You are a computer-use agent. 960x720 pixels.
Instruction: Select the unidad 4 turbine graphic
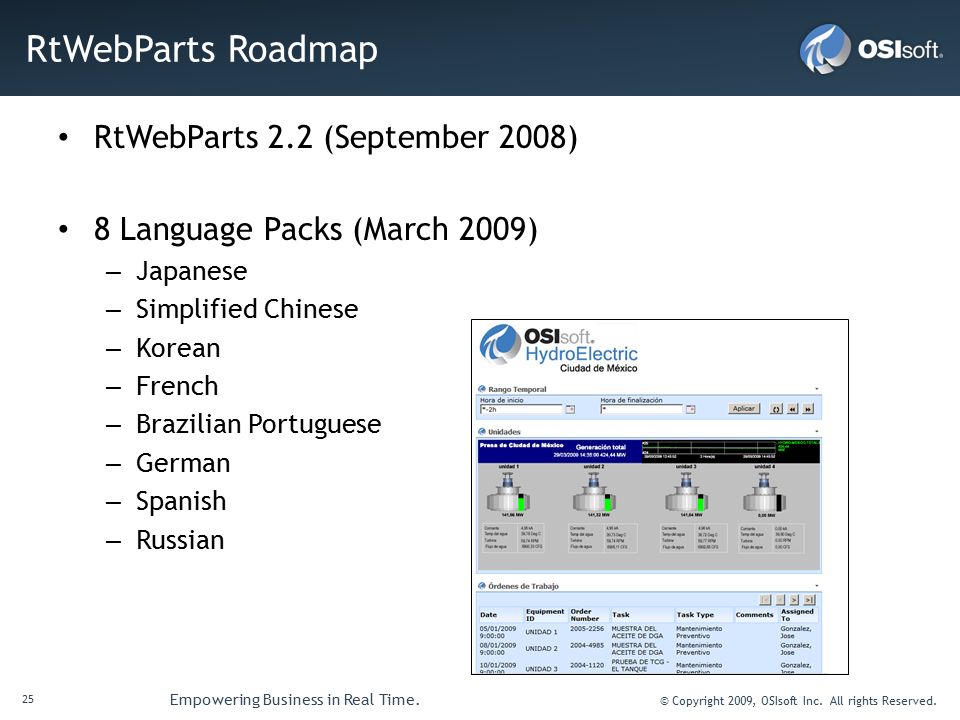pos(764,492)
